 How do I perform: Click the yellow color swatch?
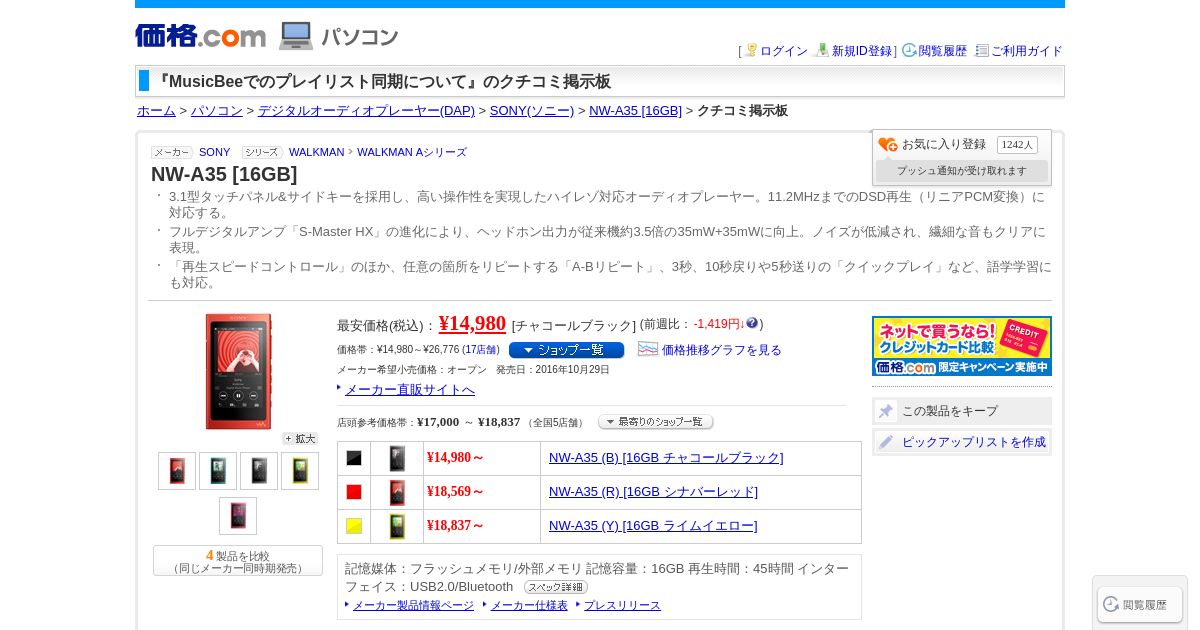tap(354, 526)
